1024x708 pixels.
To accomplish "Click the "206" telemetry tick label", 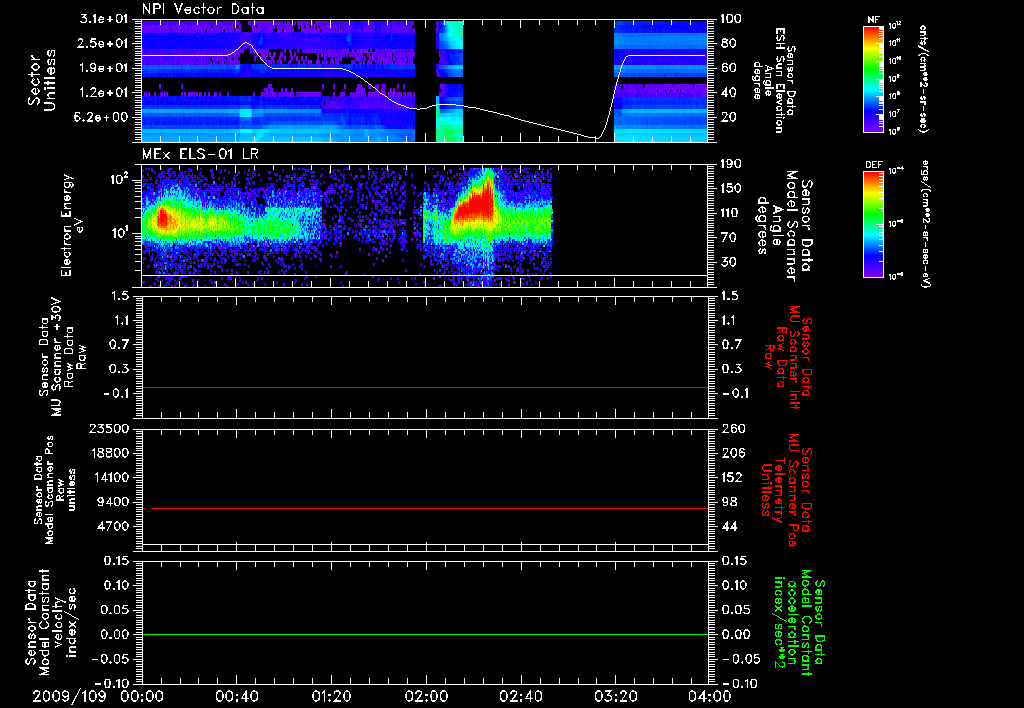I will (x=733, y=453).
